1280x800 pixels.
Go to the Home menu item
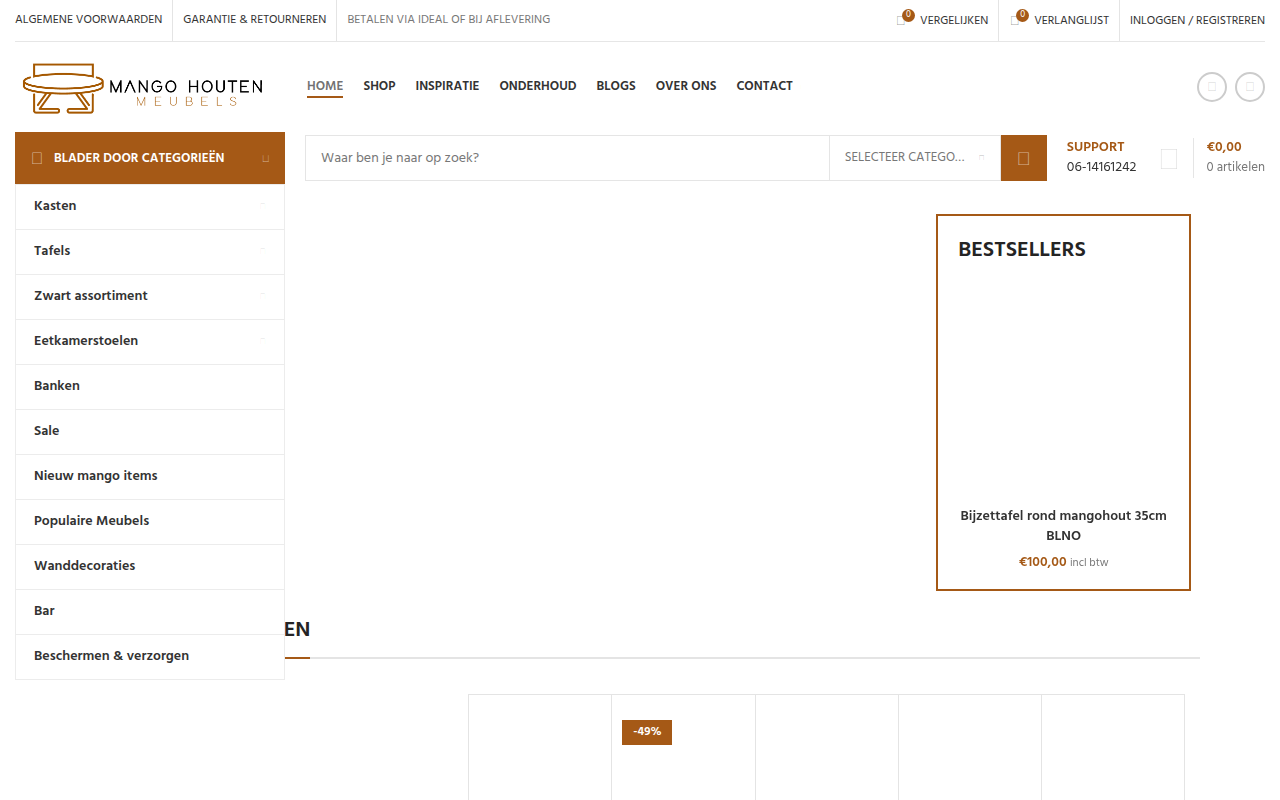(x=325, y=86)
